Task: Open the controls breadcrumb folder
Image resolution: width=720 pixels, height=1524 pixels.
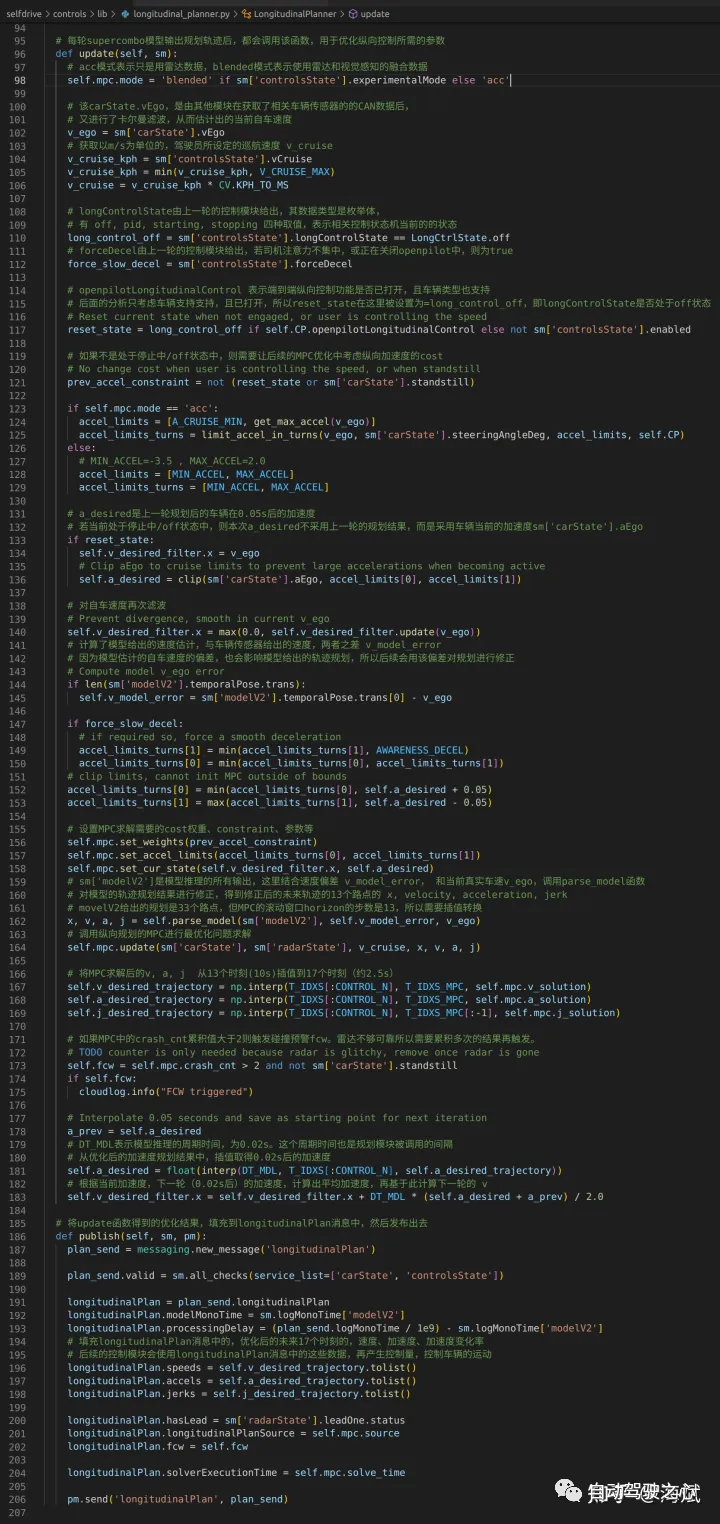Action: click(69, 14)
